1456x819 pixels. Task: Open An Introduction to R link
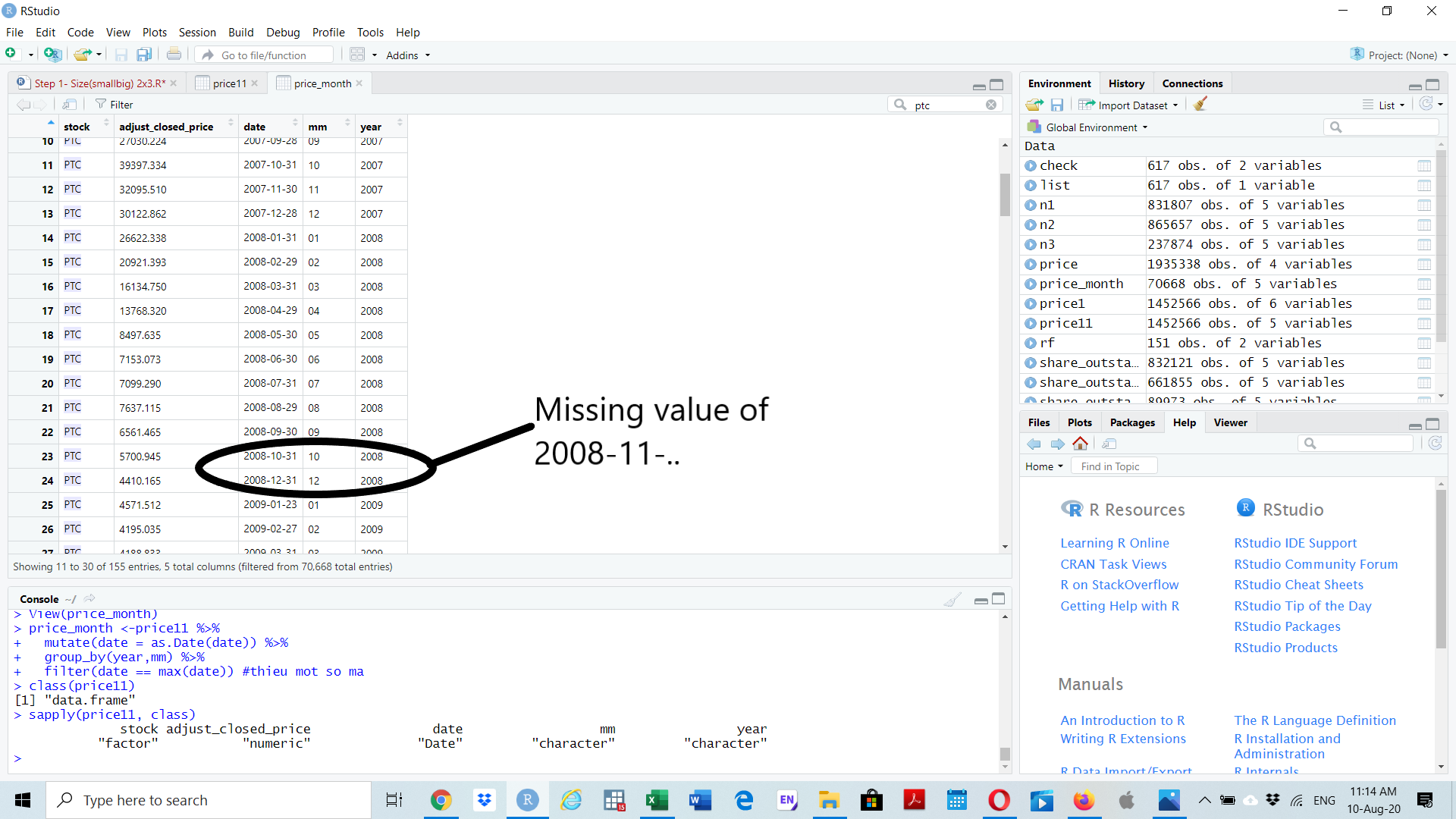click(x=1122, y=720)
